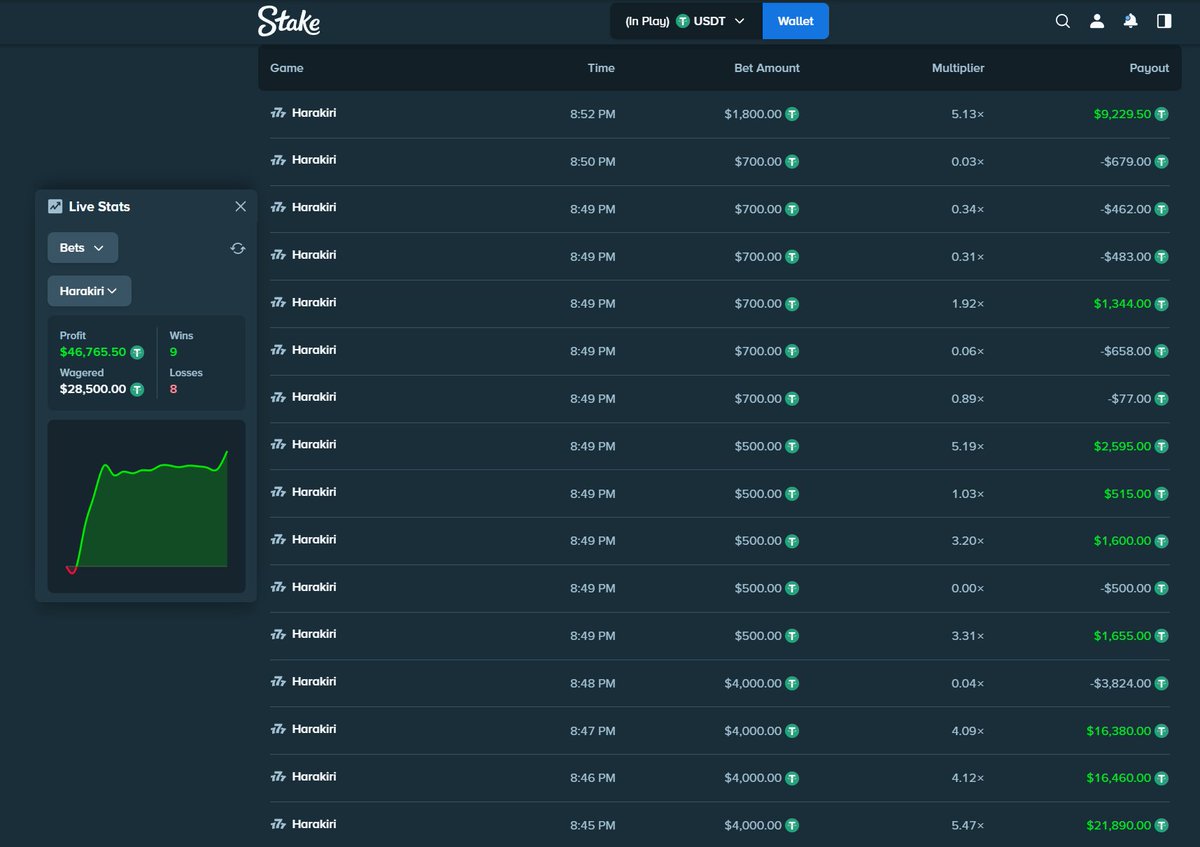
Task: Click the Profit value $46,765.50
Action: tap(93, 353)
